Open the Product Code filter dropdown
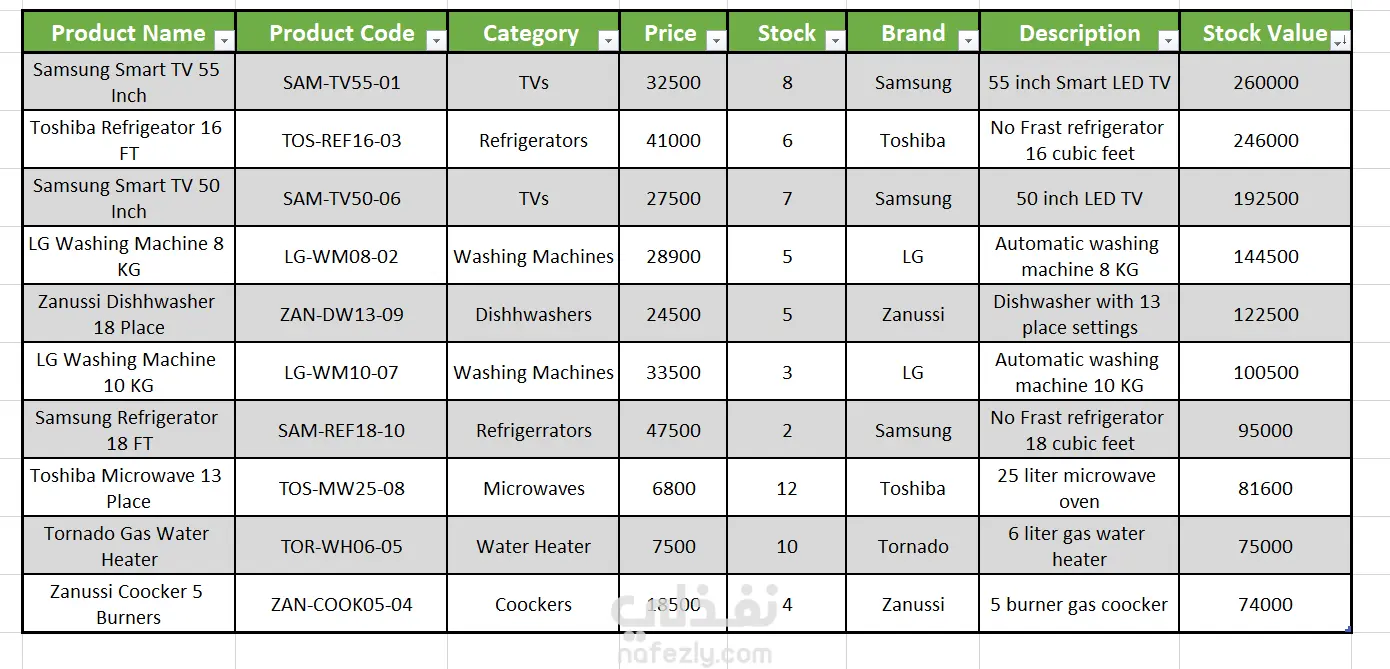This screenshot has width=1390, height=669. coord(435,40)
